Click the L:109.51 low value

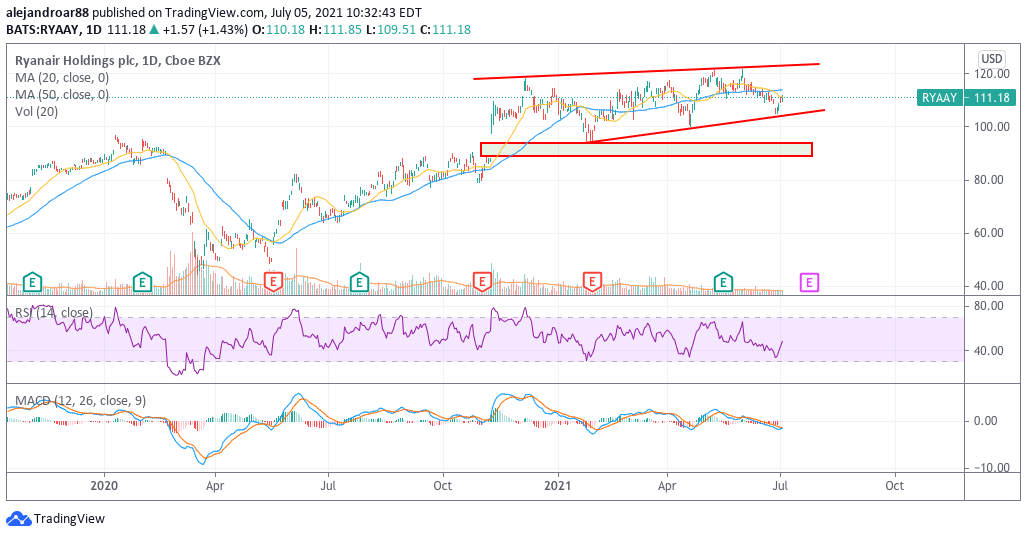click(392, 29)
